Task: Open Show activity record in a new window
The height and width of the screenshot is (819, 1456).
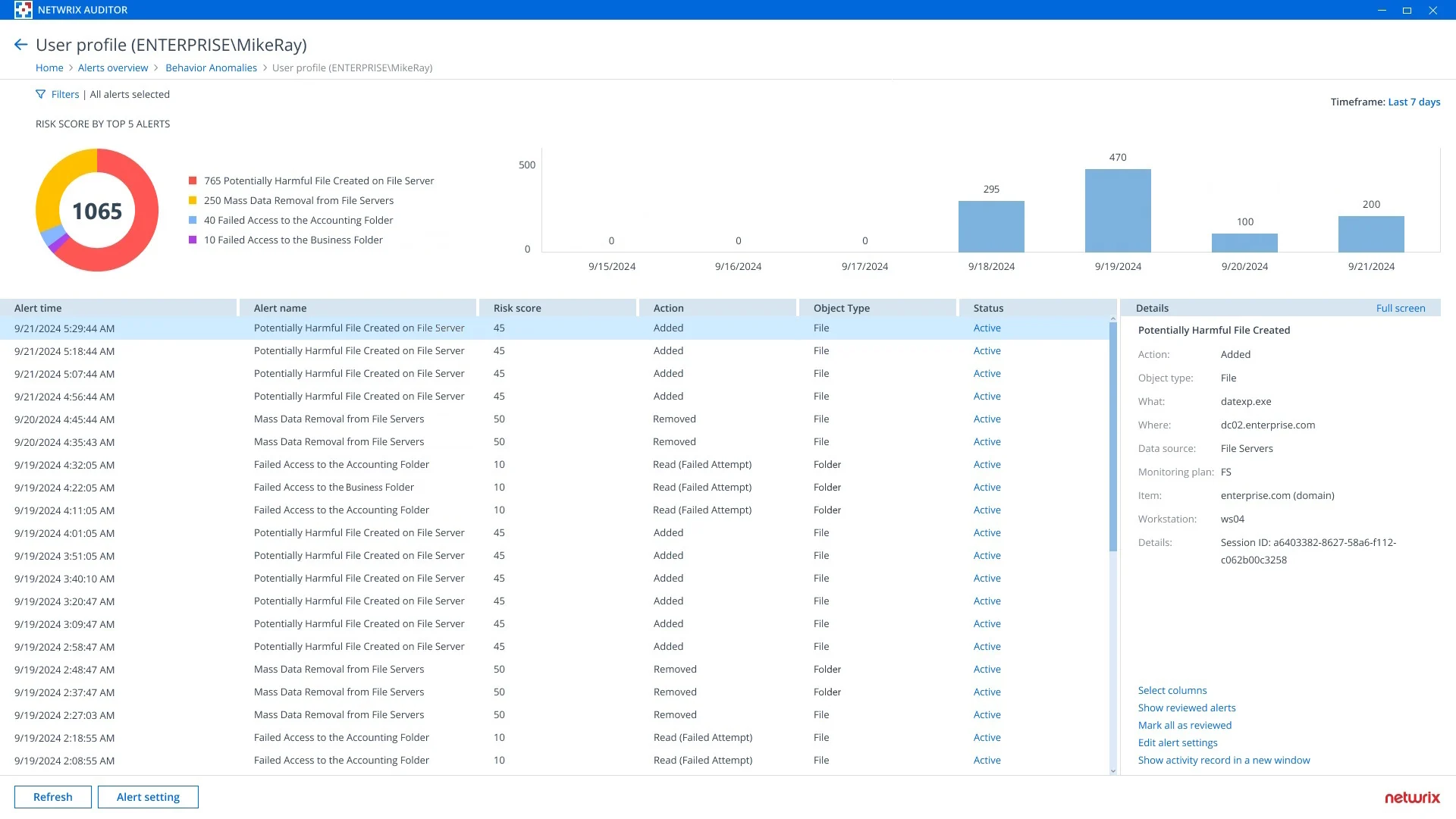Action: click(x=1223, y=761)
